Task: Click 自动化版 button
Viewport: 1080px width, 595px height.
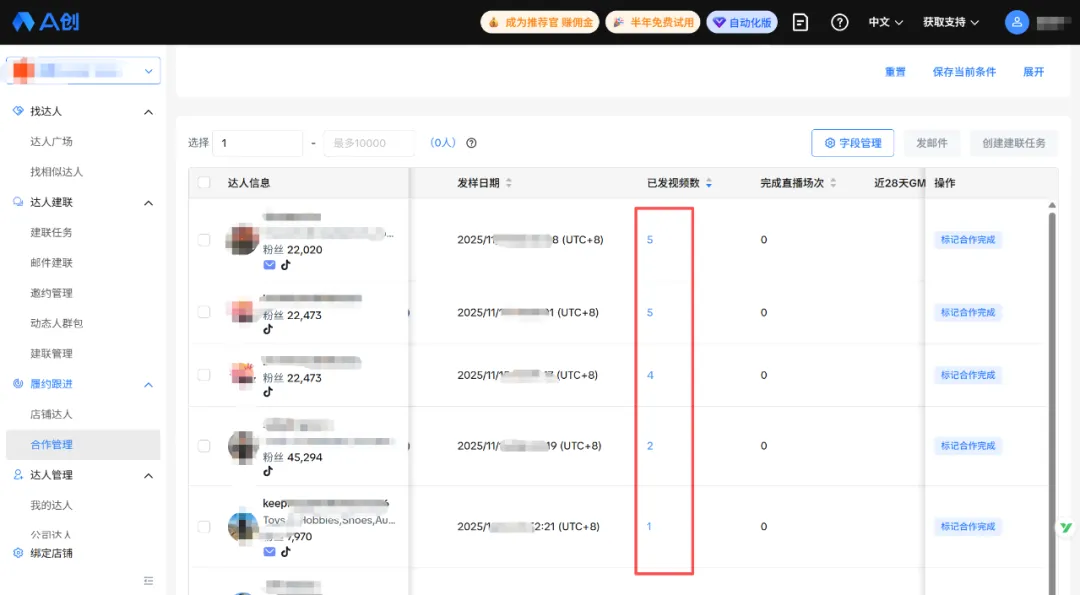Action: tap(742, 23)
